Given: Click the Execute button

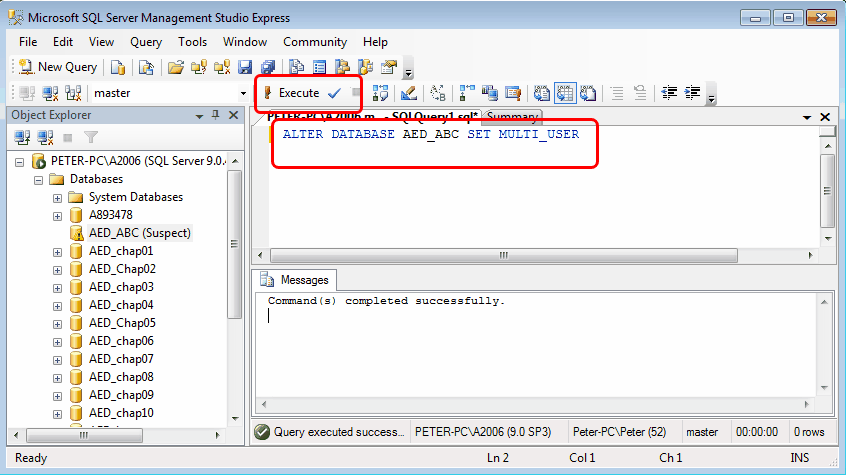Looking at the screenshot, I should click(293, 93).
